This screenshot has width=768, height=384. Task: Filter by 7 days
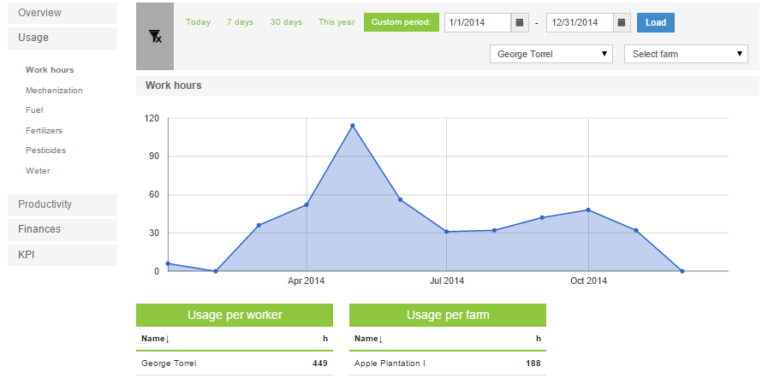tap(240, 22)
